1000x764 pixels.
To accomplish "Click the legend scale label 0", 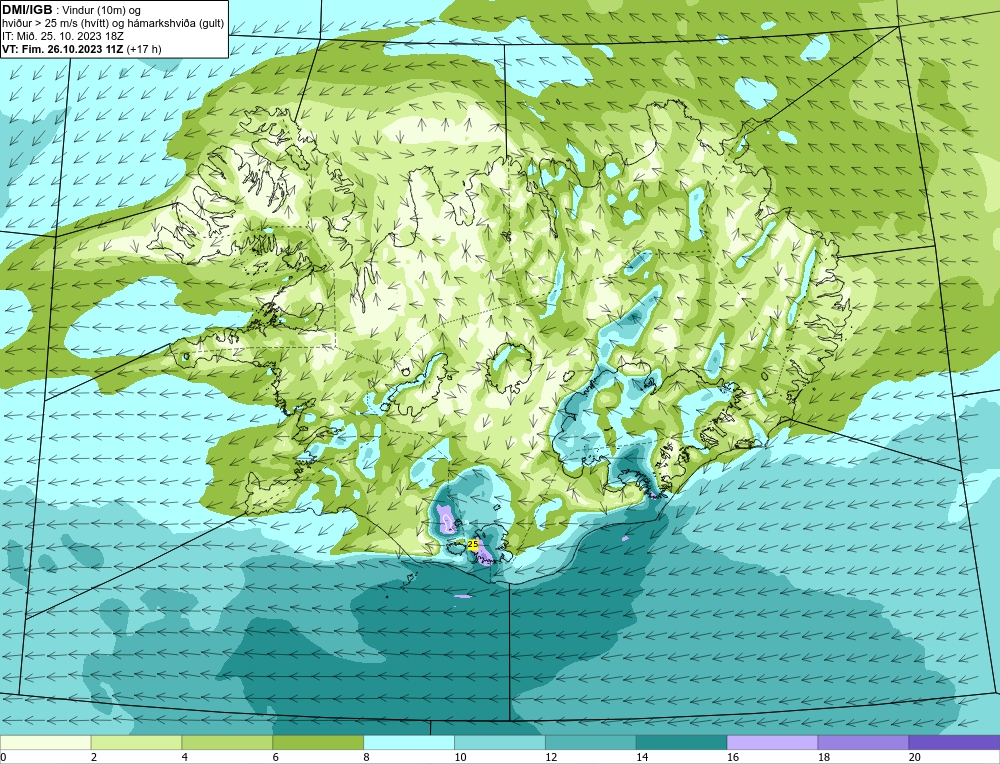I will point(3,757).
